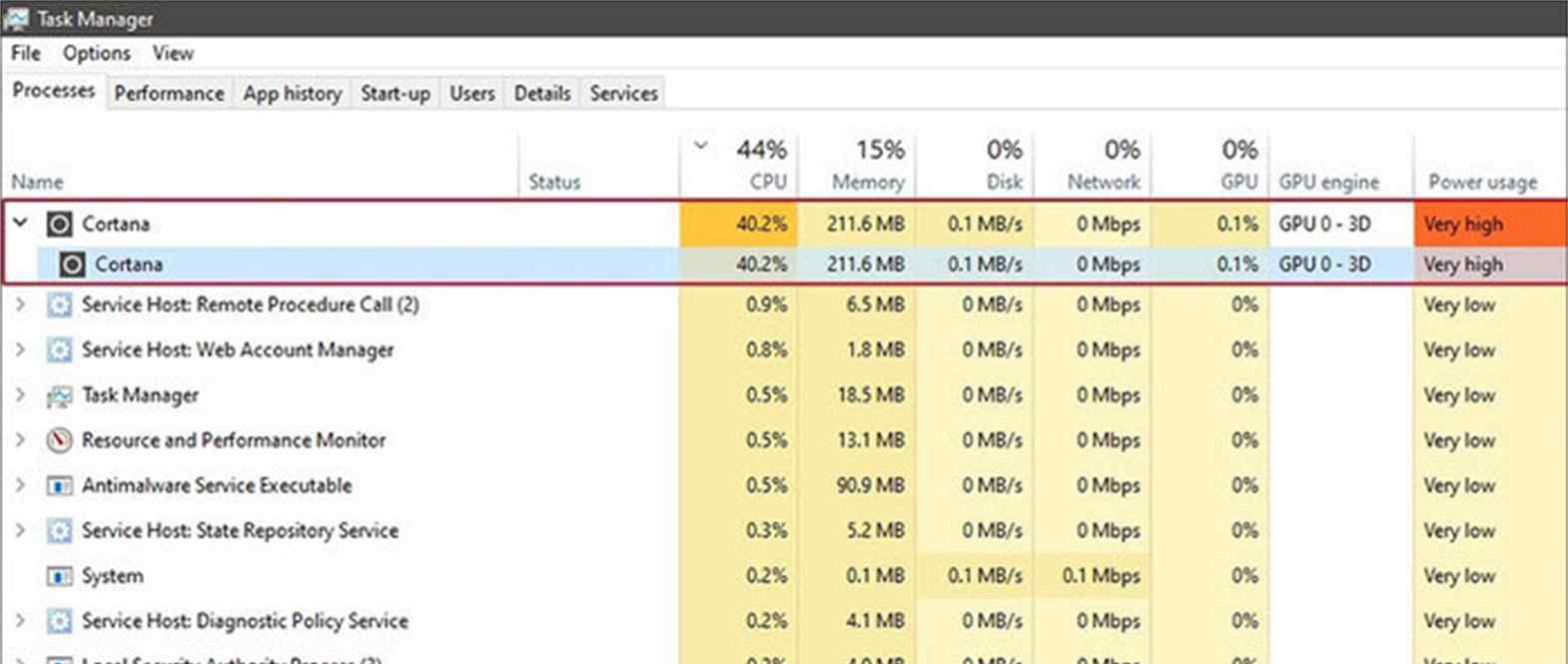Click System network value 0.1 Mbps

click(x=1101, y=576)
